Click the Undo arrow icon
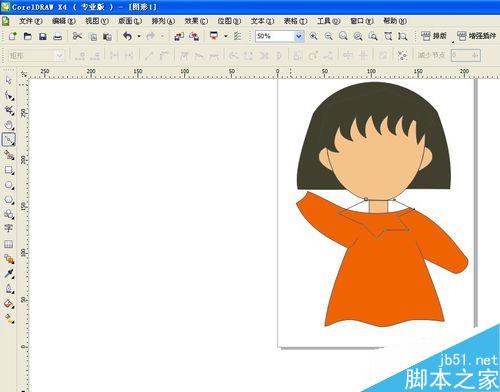 127,36
